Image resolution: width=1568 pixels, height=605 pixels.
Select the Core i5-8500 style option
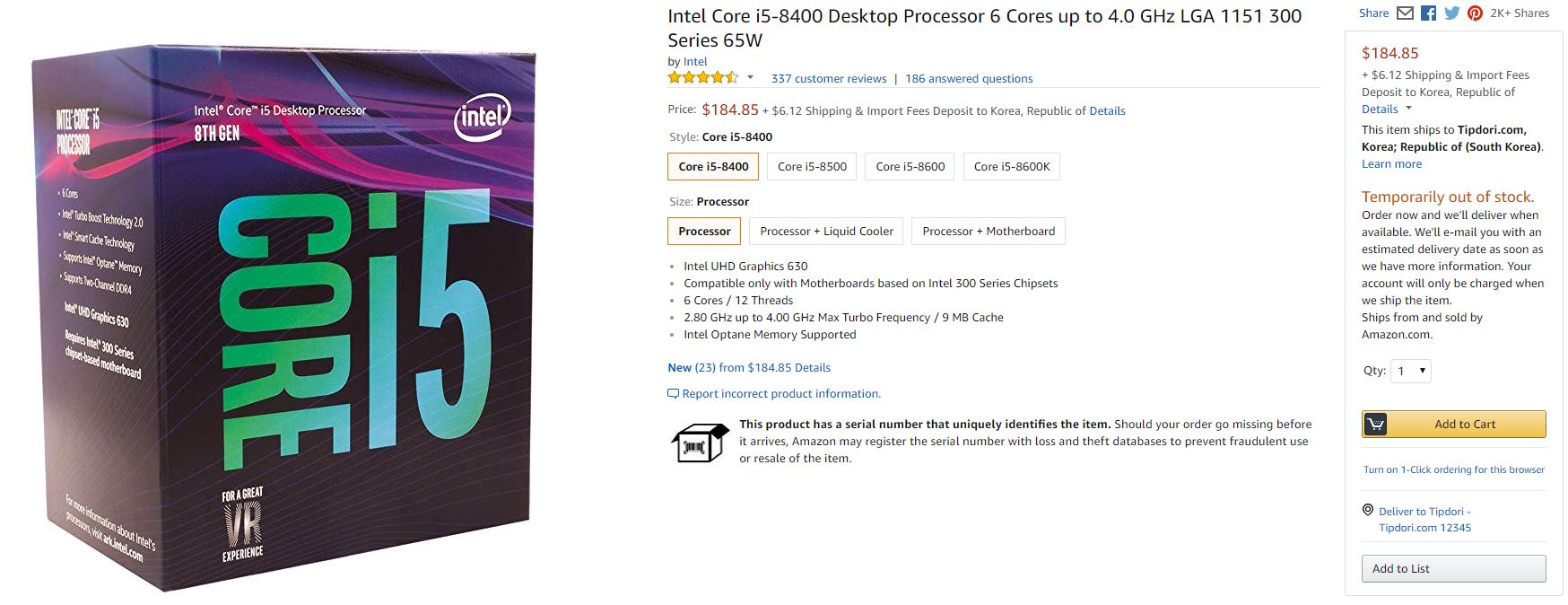tap(812, 167)
